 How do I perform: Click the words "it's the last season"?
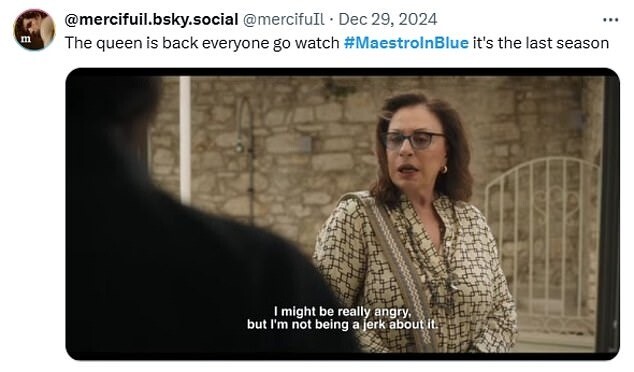coord(541,43)
